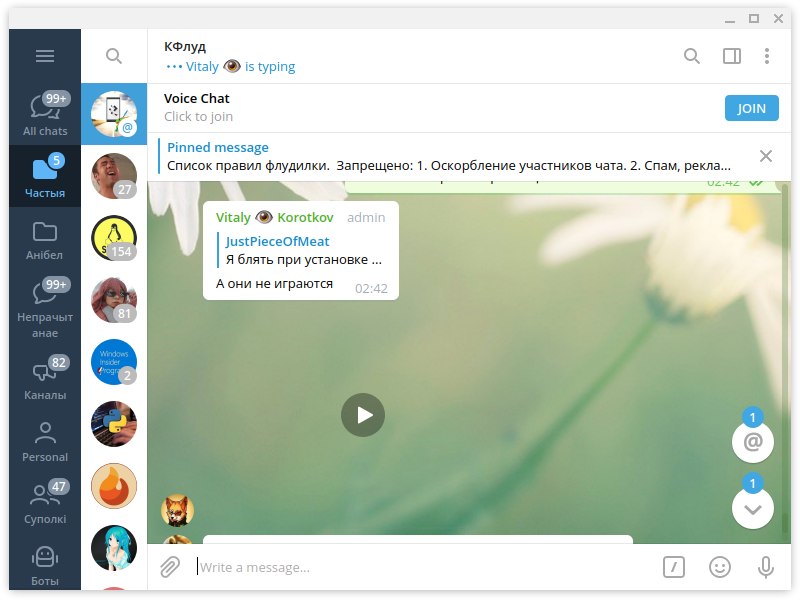Image resolution: width=800 pixels, height=600 pixels.
Task: Open the penguin chat with 154 unread
Action: pyautogui.click(x=114, y=238)
